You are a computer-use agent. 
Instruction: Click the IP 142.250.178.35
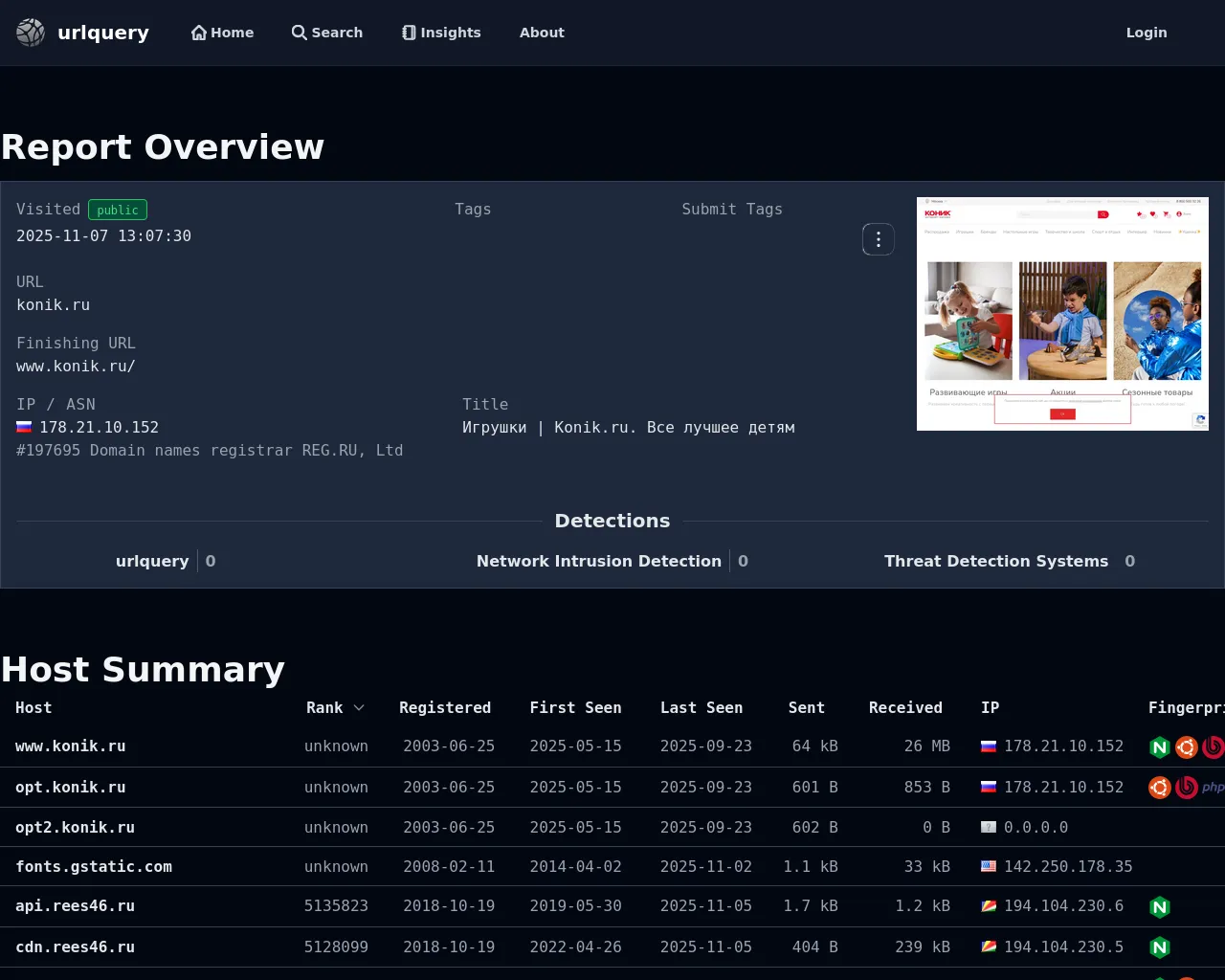tap(1068, 867)
